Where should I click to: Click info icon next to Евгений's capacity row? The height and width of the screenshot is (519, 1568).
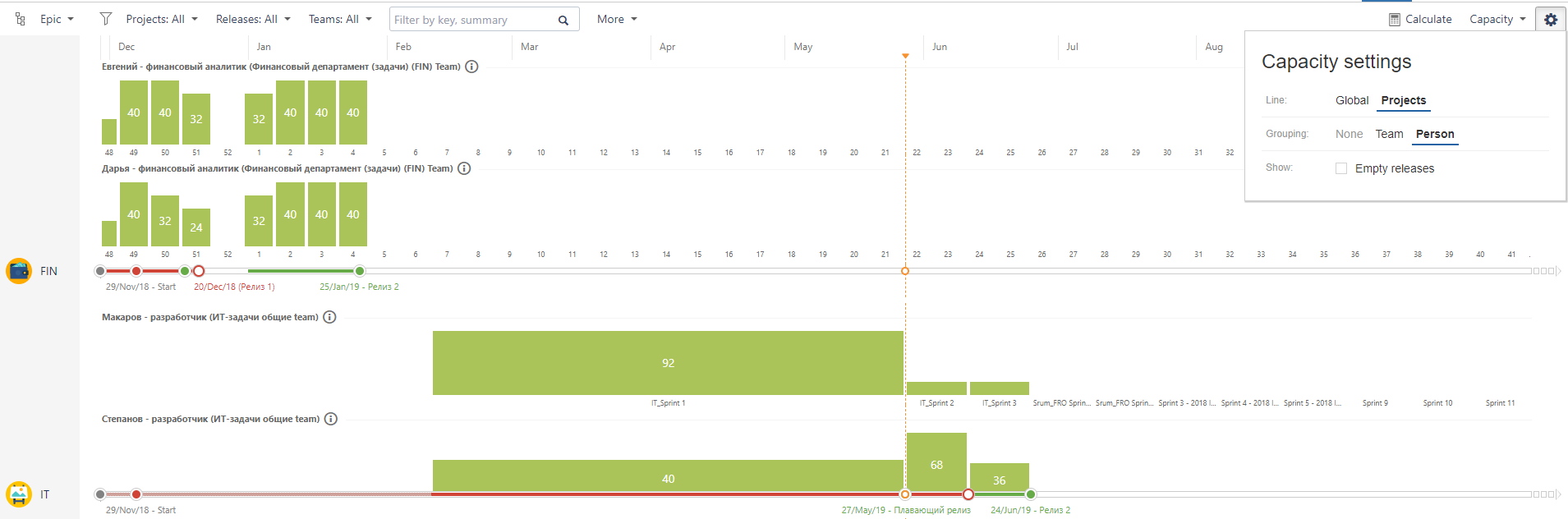coord(471,67)
